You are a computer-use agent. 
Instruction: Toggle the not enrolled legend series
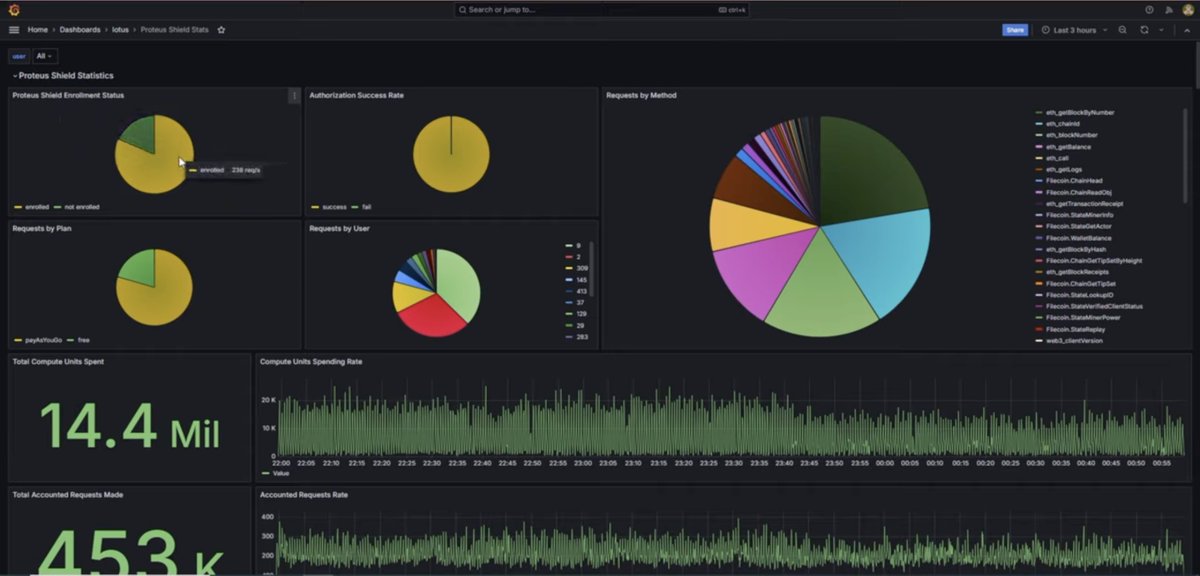coord(81,207)
